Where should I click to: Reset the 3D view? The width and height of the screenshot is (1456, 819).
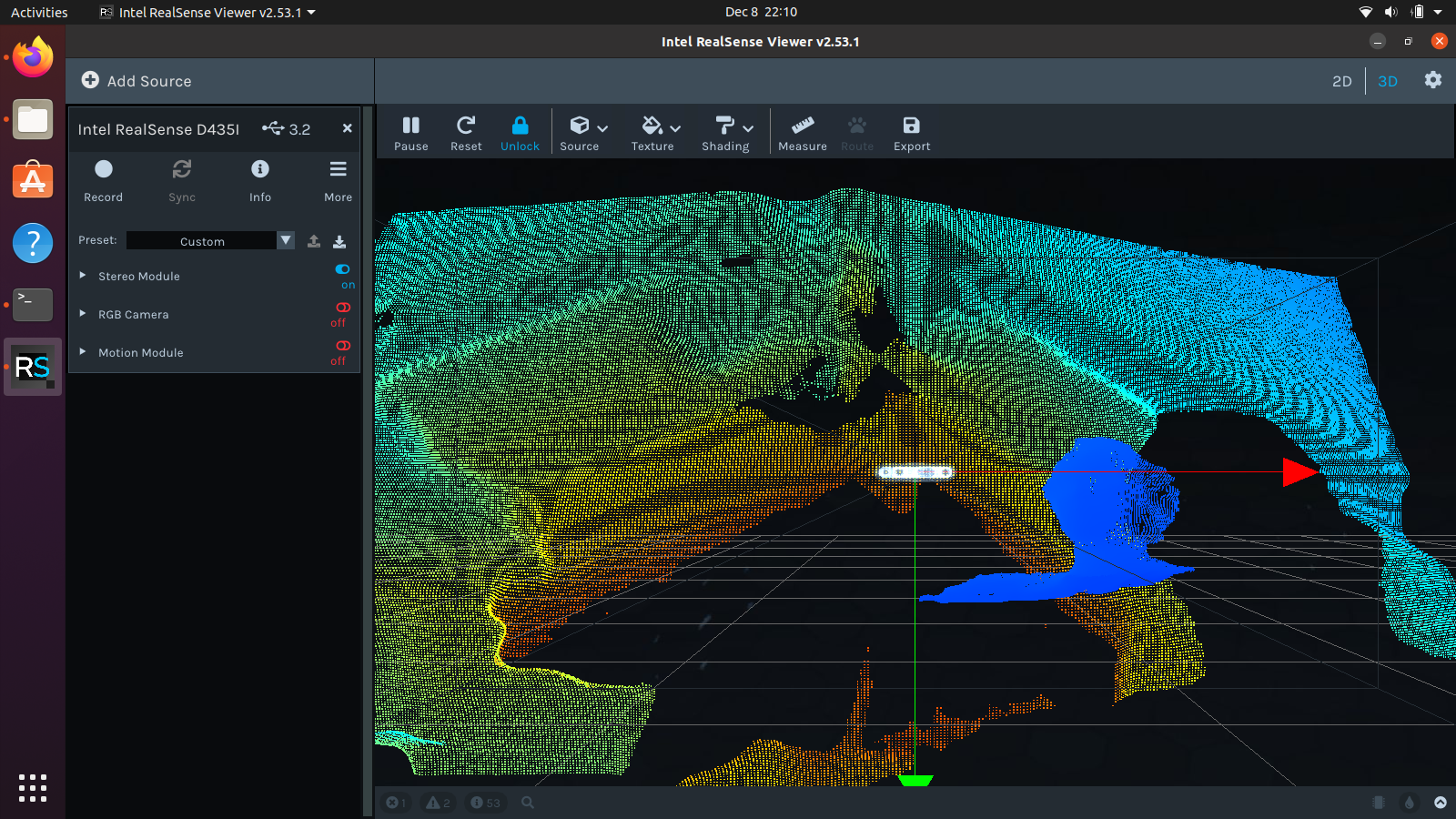(x=466, y=133)
